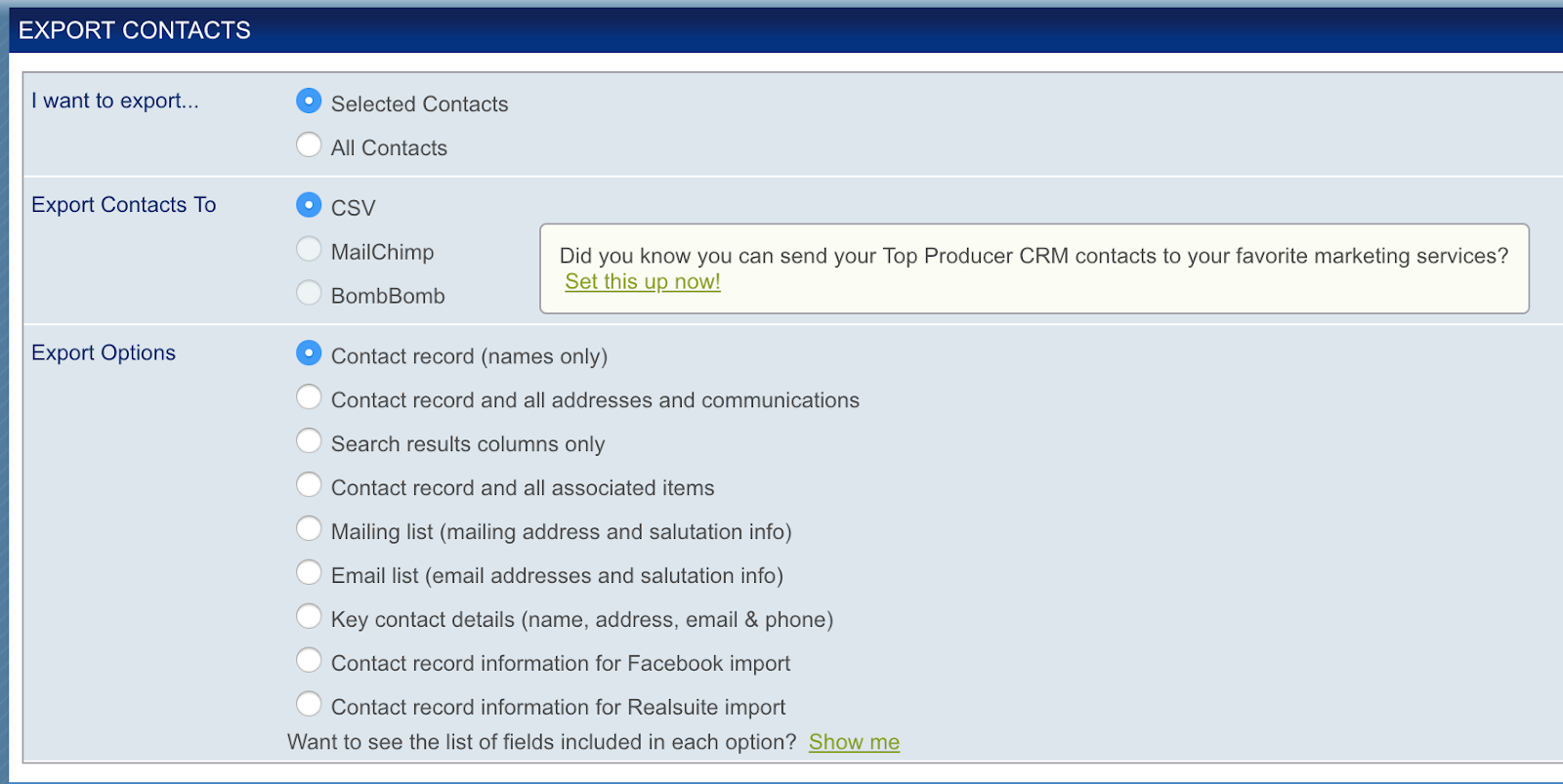Select Contact record information for Realsuite import
Viewport: 1563px width, 784px height.
tap(309, 703)
